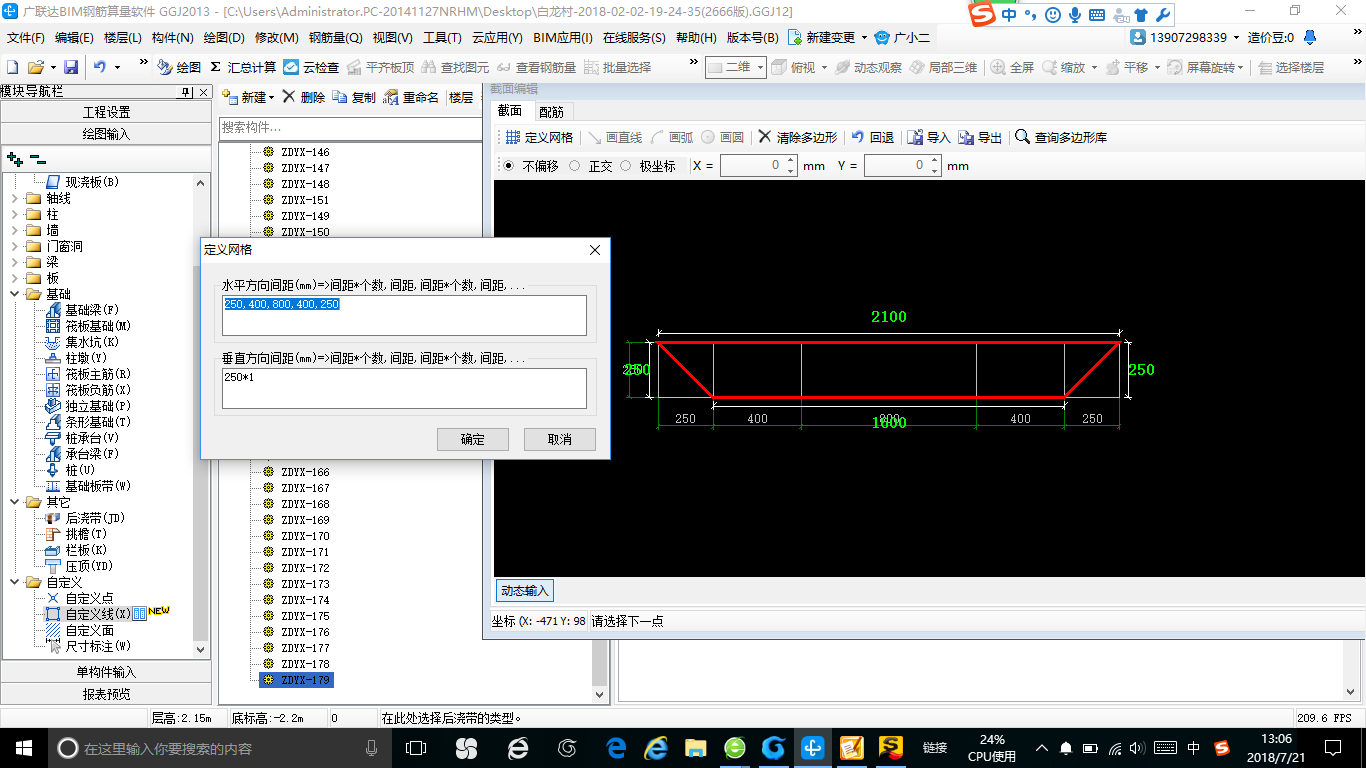This screenshot has height=768, width=1366.
Task: Open the 屏幕旋转 screen rotation dropdown
Action: point(1242,67)
